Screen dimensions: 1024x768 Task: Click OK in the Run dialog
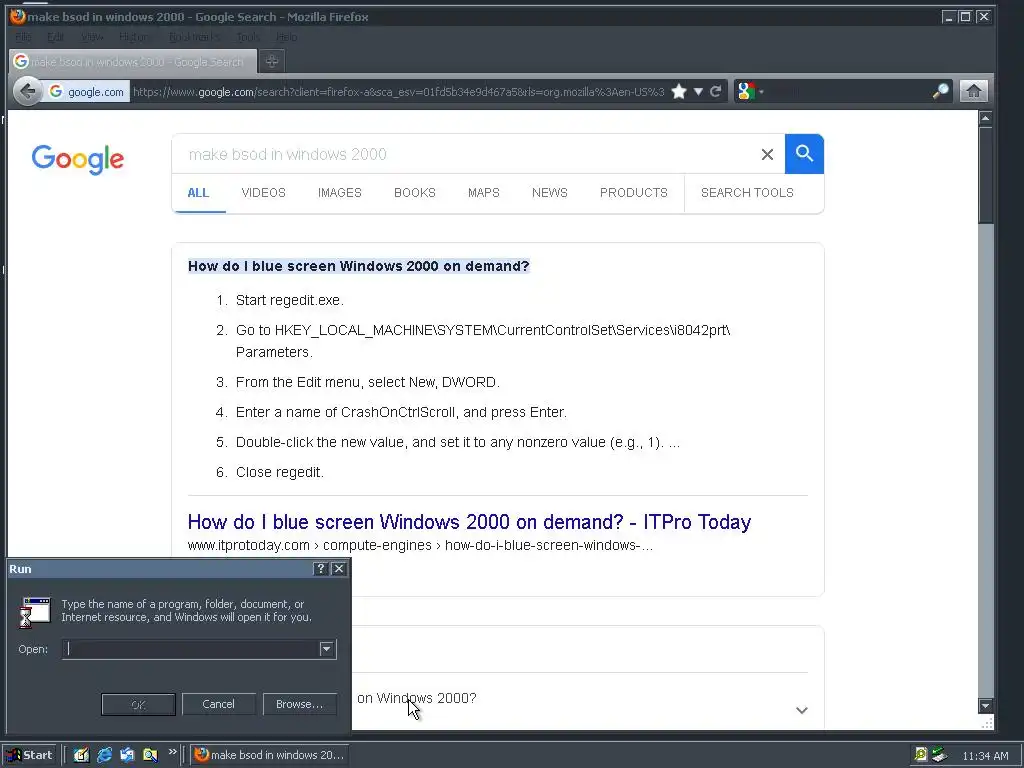coord(138,705)
